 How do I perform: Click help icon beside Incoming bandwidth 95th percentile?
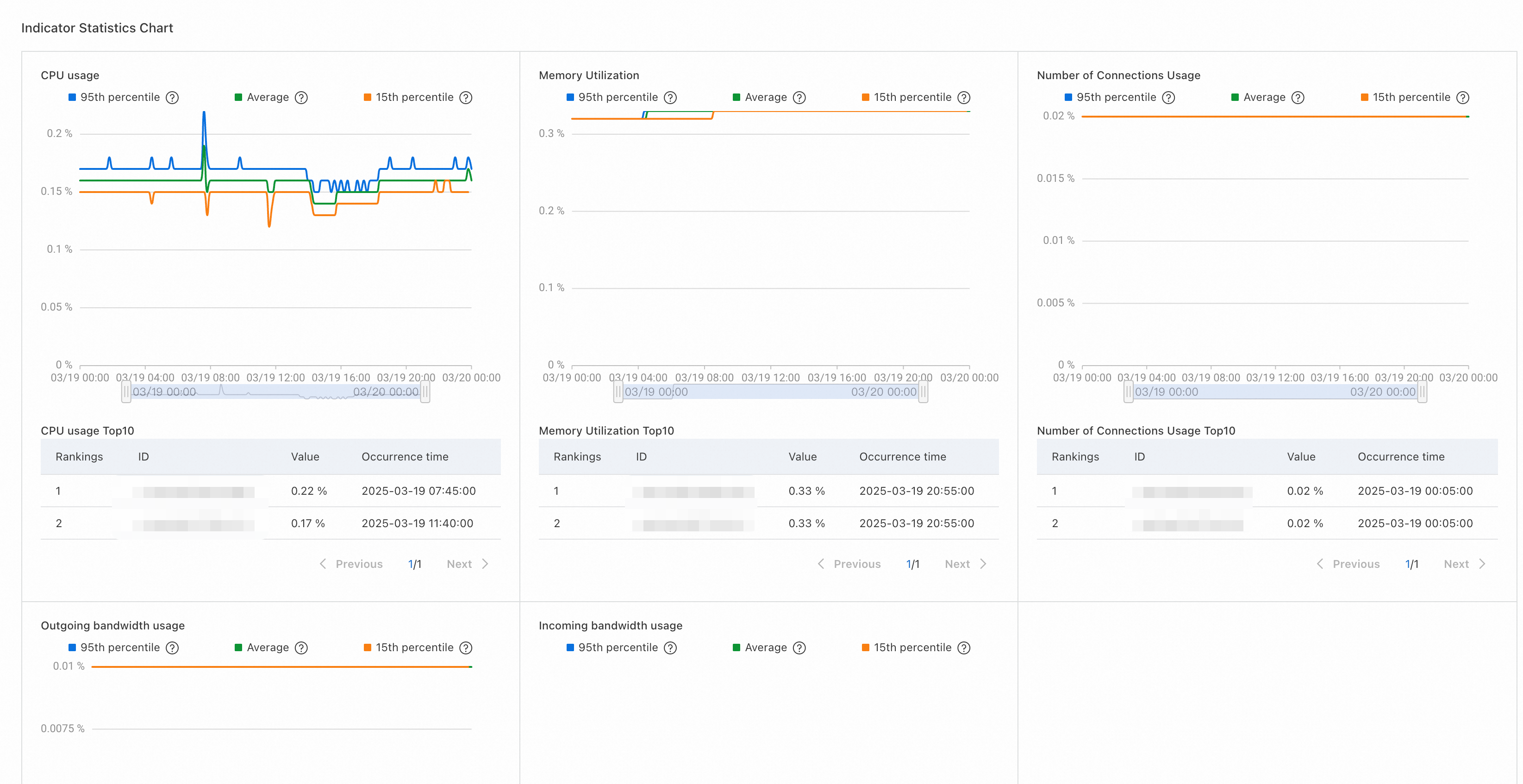[670, 648]
